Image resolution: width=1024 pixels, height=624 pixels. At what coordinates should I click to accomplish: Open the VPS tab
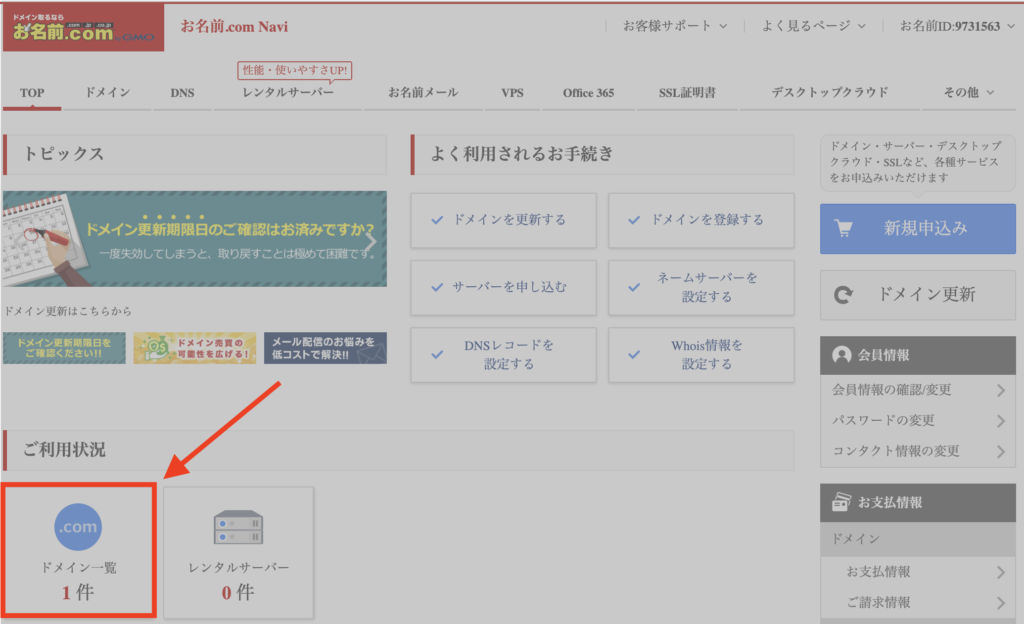coord(513,93)
